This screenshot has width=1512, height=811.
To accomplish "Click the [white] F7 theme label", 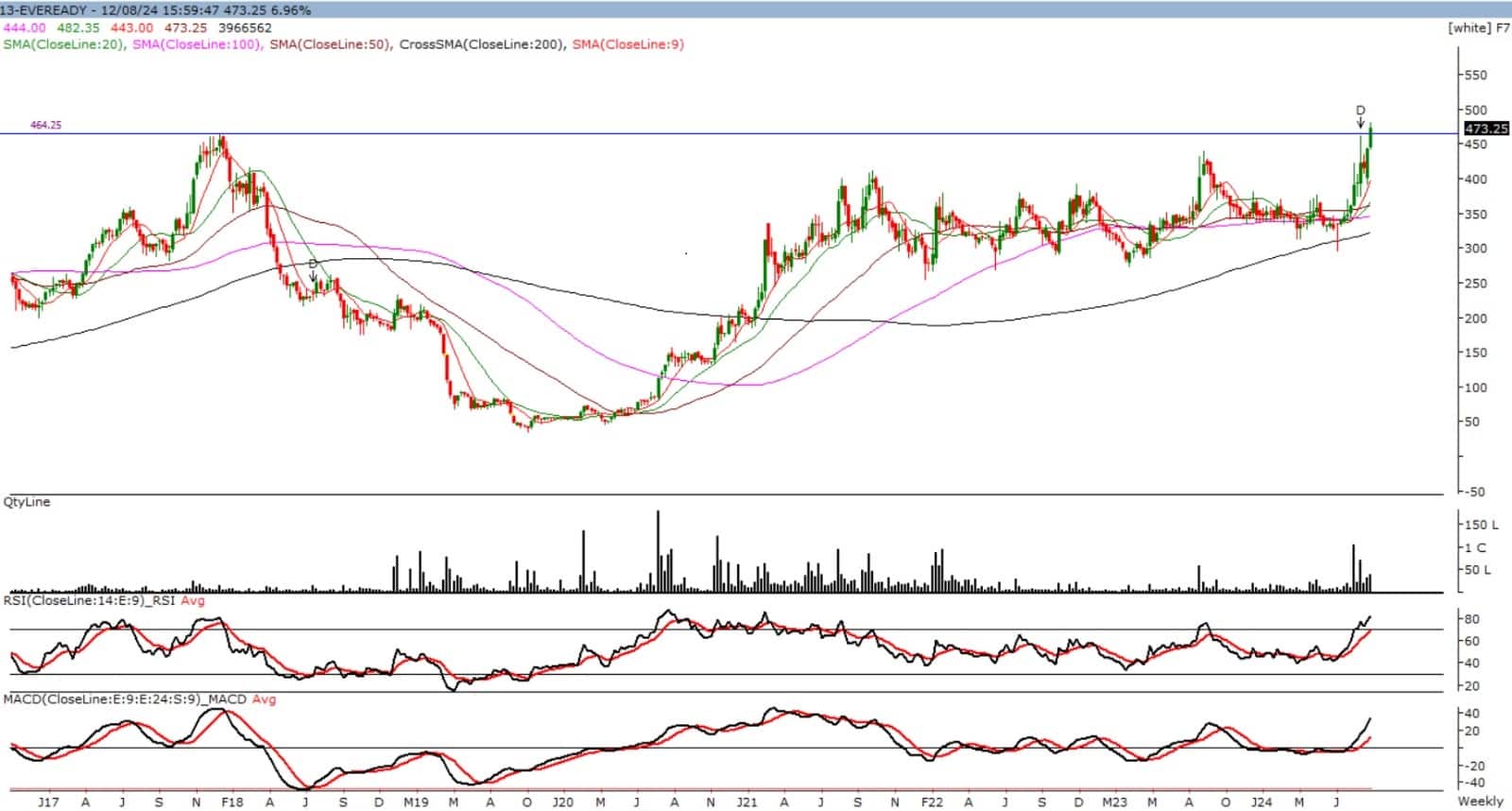I will click(1477, 27).
